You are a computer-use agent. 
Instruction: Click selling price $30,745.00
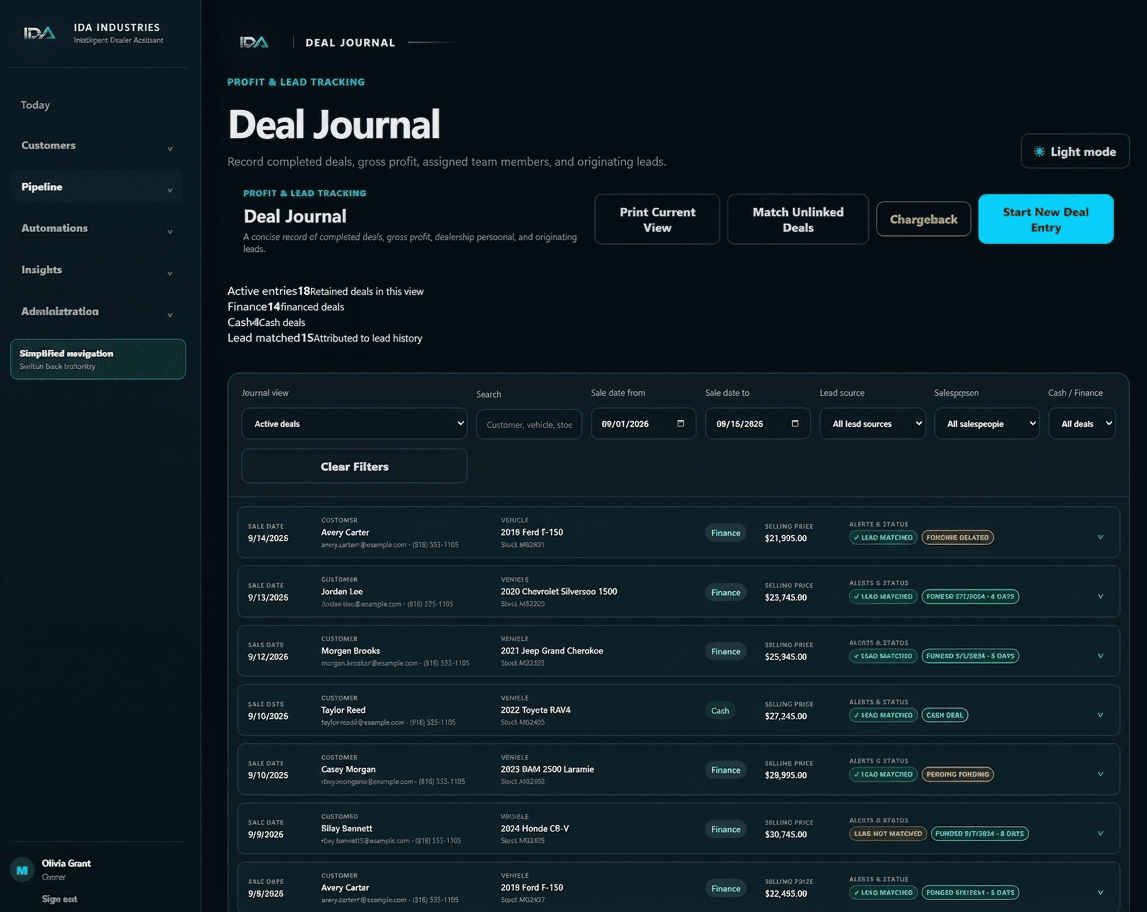[786, 834]
